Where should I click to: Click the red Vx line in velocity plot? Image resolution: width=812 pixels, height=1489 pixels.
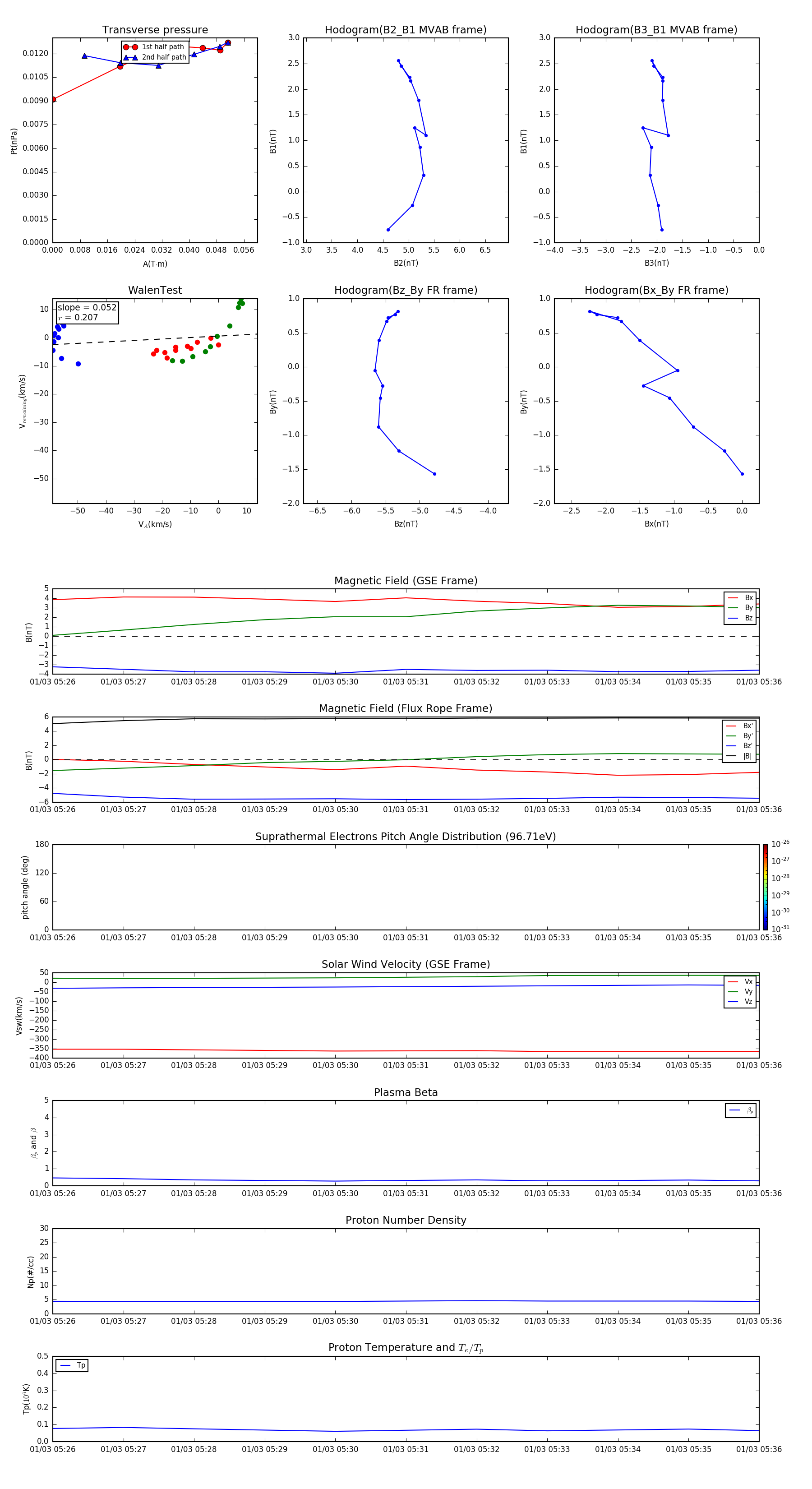pos(406,1051)
